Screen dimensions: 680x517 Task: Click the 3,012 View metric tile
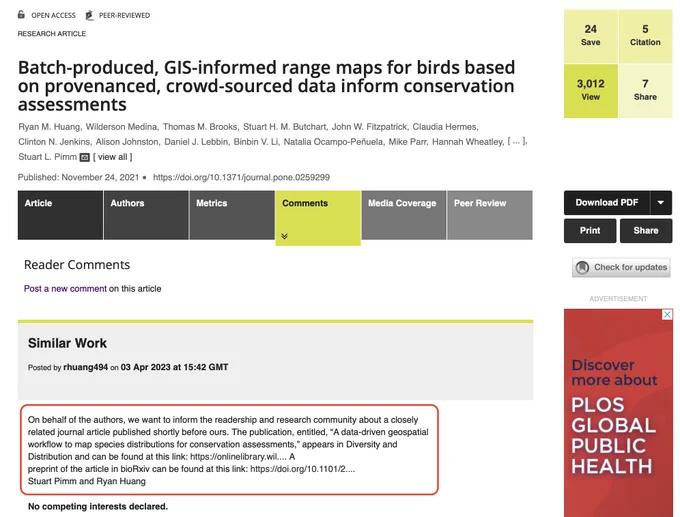(591, 91)
